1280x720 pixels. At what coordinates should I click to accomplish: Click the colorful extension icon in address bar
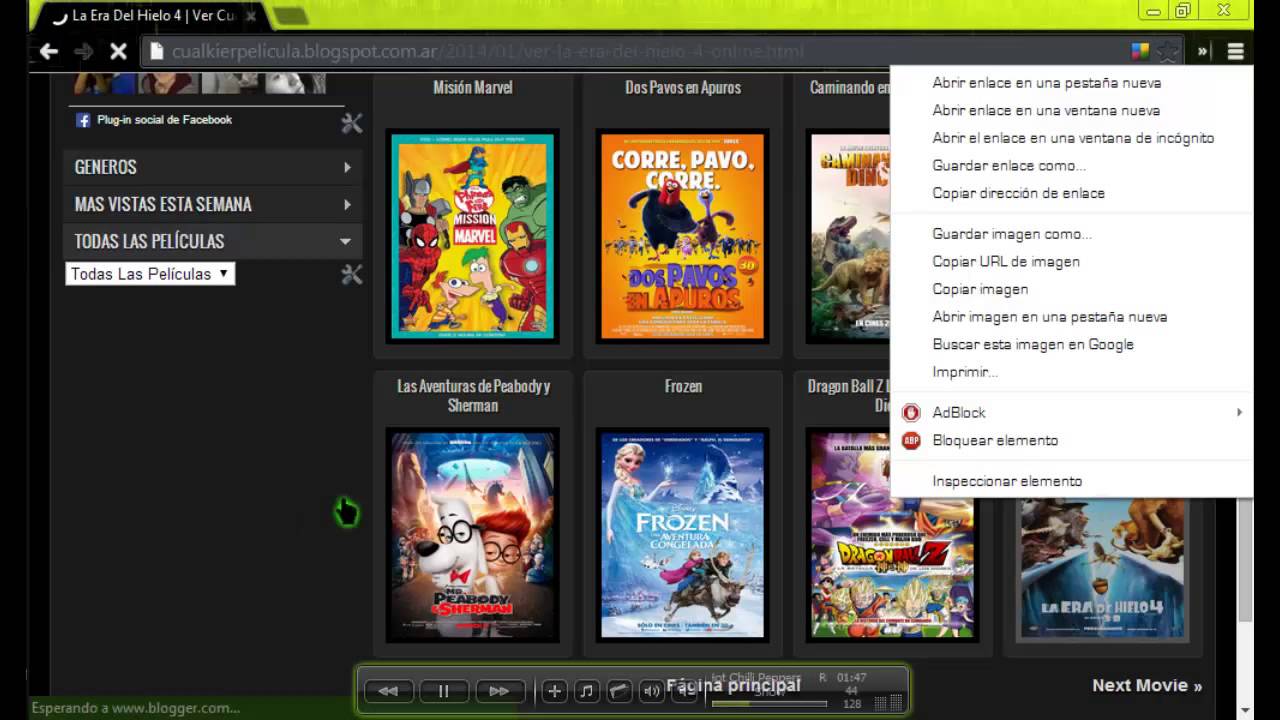(1140, 51)
